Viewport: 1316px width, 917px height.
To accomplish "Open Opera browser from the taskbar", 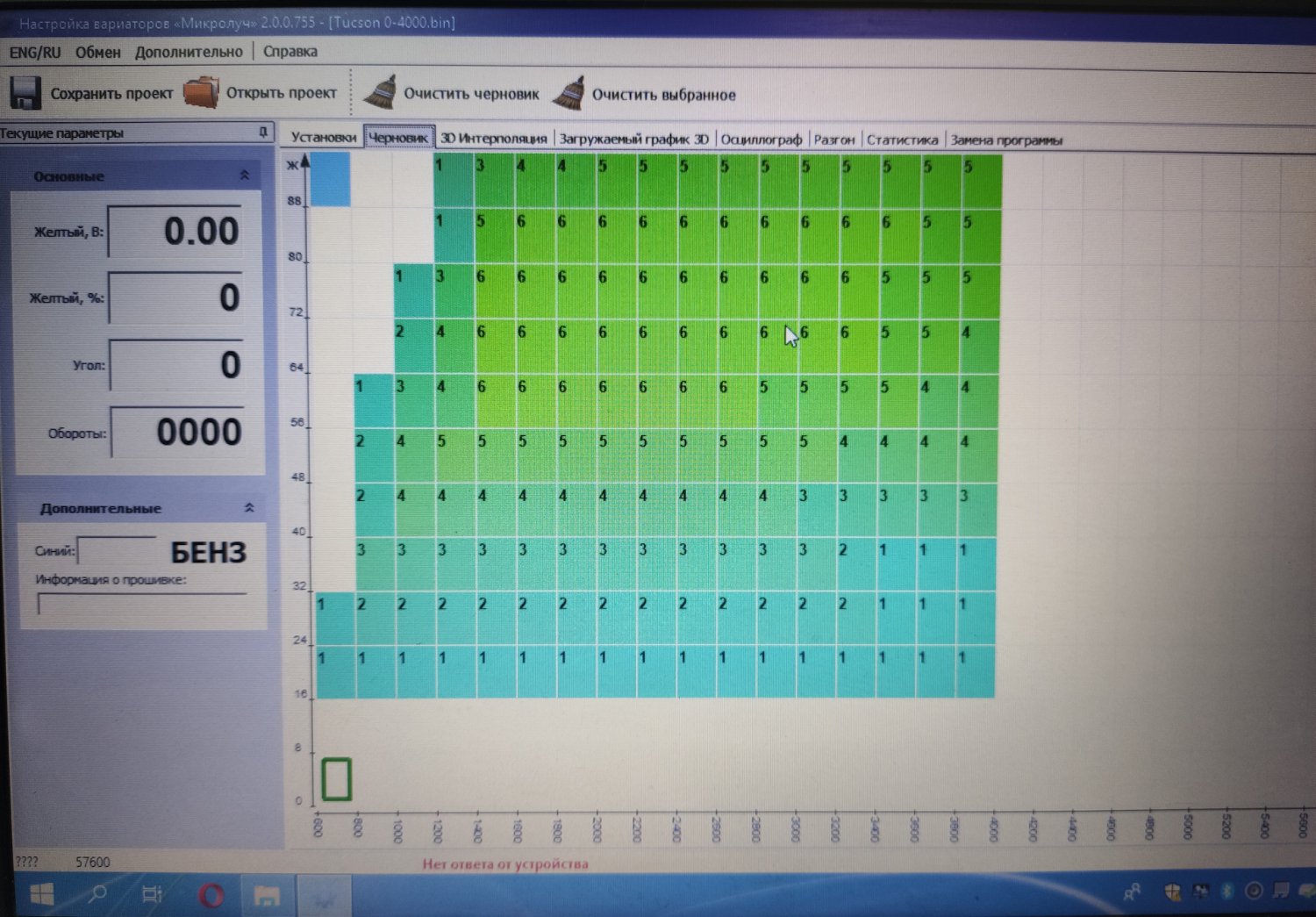I will coord(211,895).
